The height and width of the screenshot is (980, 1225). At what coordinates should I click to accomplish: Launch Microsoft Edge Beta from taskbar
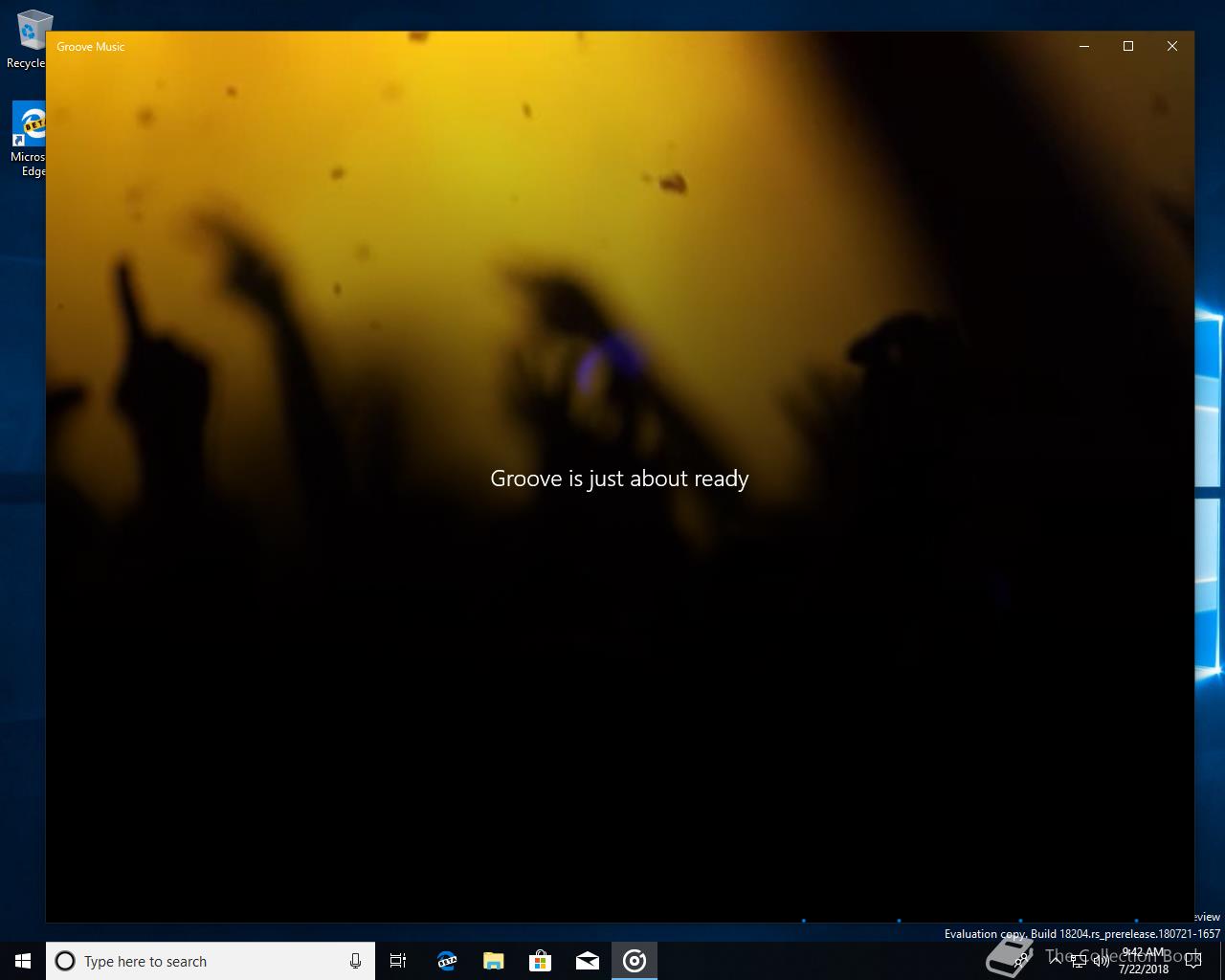pos(447,961)
